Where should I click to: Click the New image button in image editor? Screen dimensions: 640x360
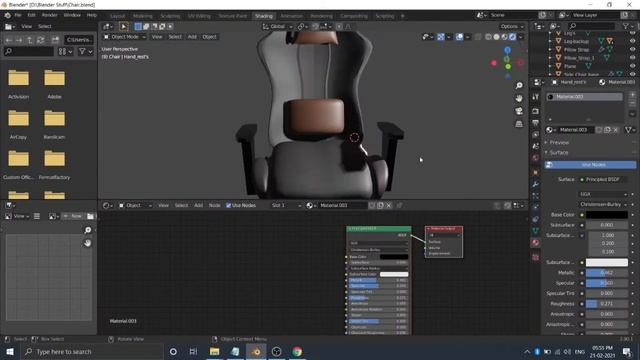click(x=73, y=216)
